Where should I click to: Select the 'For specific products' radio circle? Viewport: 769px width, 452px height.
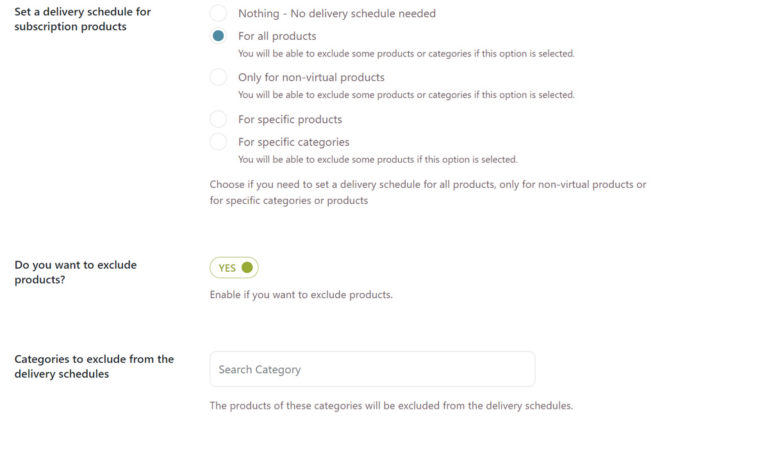tap(218, 119)
